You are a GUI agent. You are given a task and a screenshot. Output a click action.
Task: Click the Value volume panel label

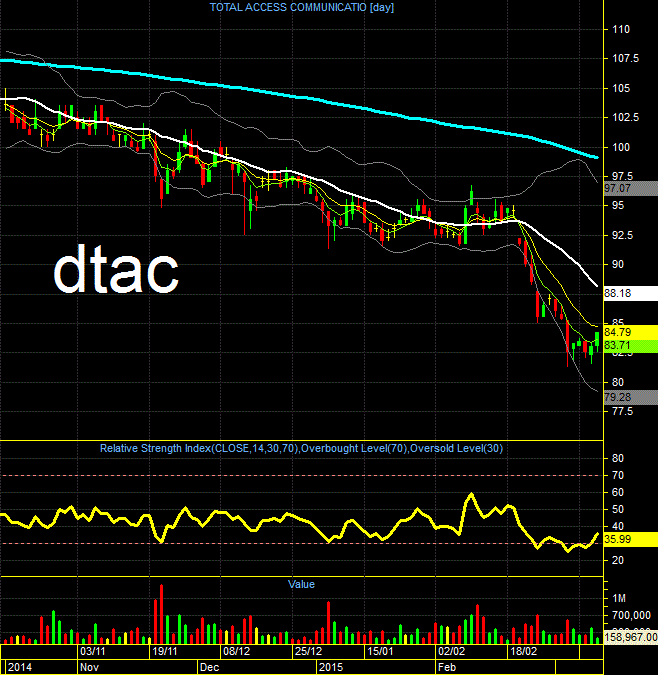[x=301, y=584]
